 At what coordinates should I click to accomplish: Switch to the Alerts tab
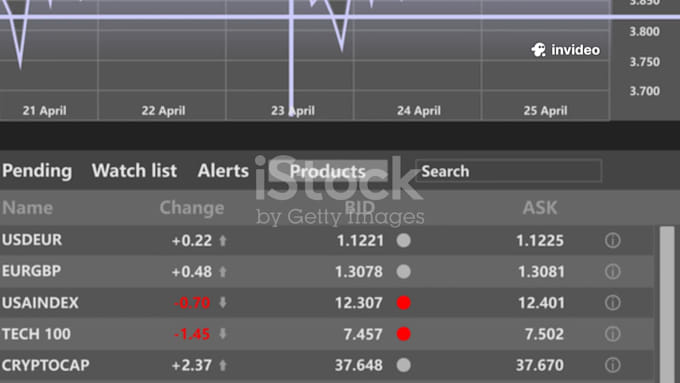click(x=223, y=171)
